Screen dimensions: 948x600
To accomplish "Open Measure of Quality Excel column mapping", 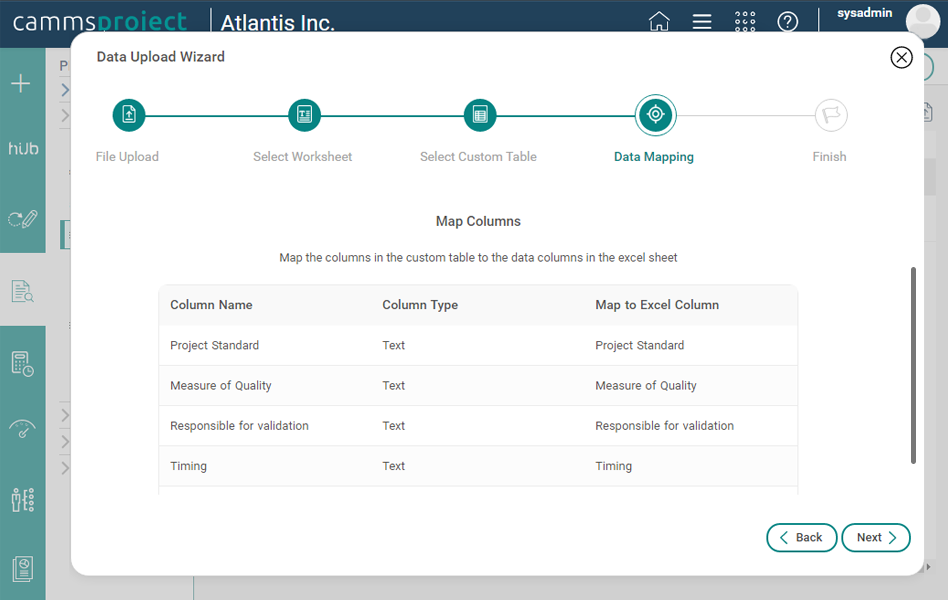I will tap(646, 386).
